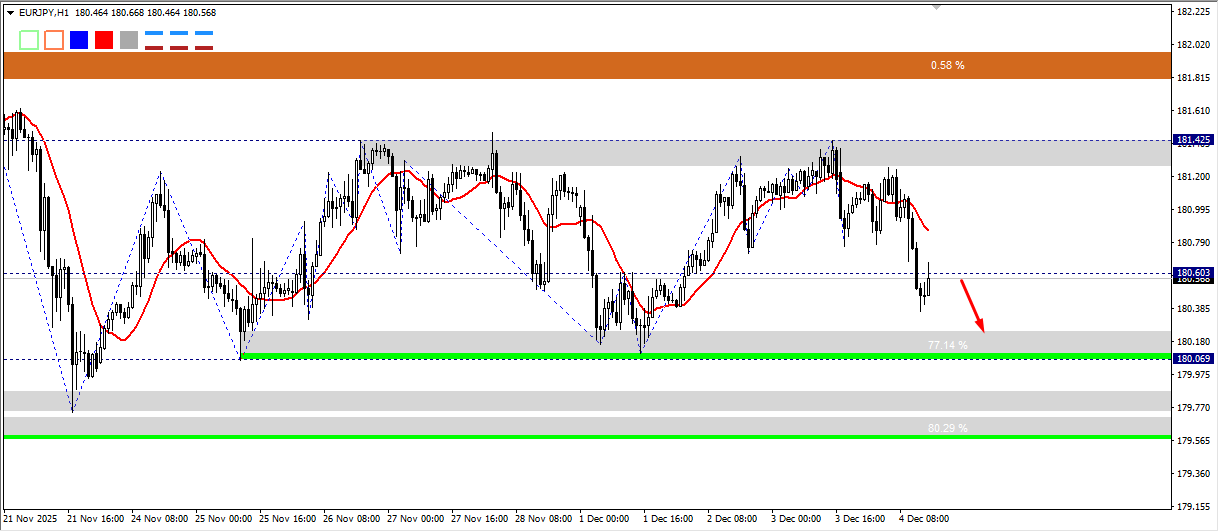Screen dimensions: 1218x532
Task: Click the EURJPY,H1 symbol title text
Action: [44, 13]
